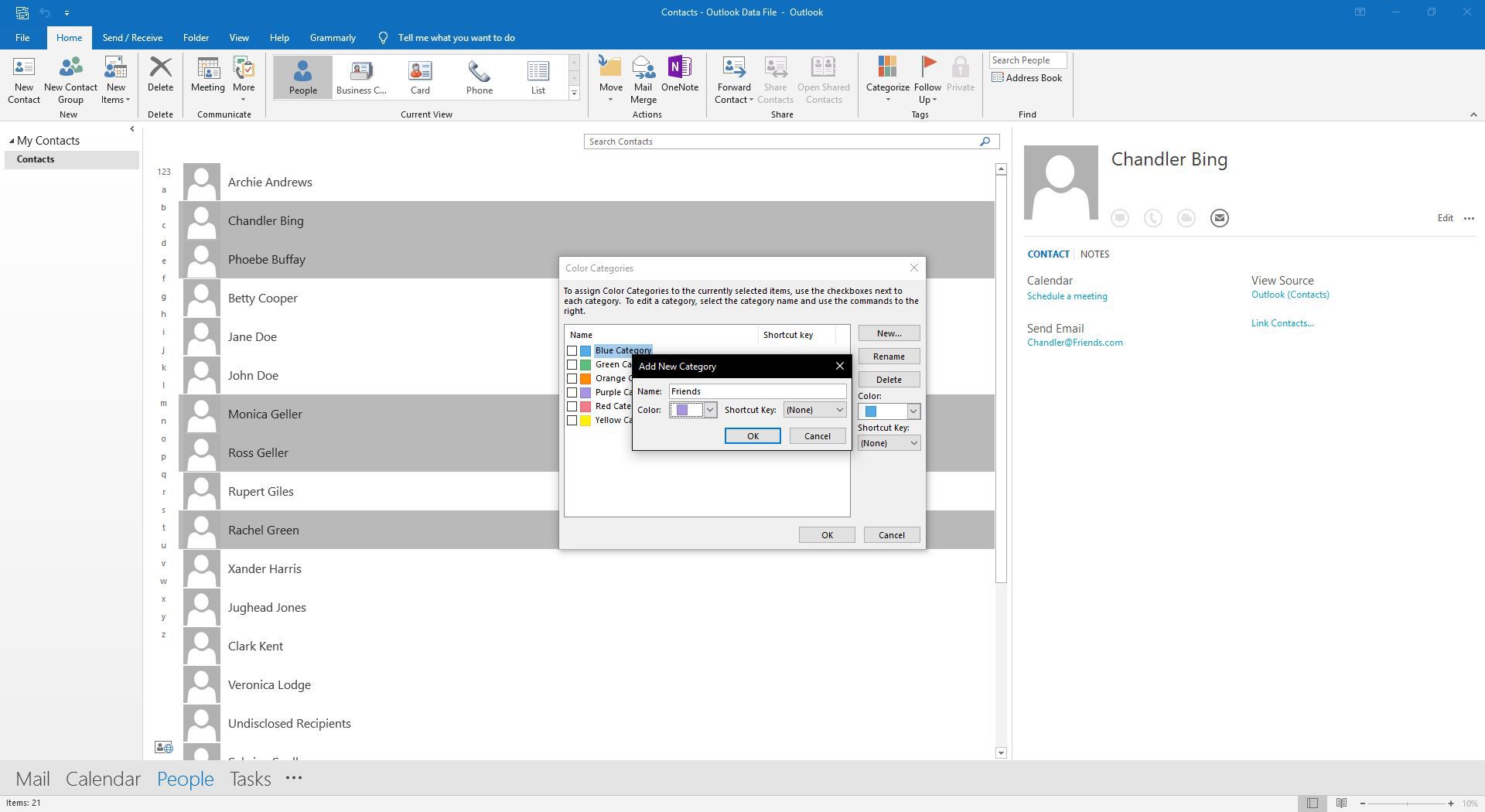Open the Move dropdown
Screen dimensions: 1485x812
point(610,80)
